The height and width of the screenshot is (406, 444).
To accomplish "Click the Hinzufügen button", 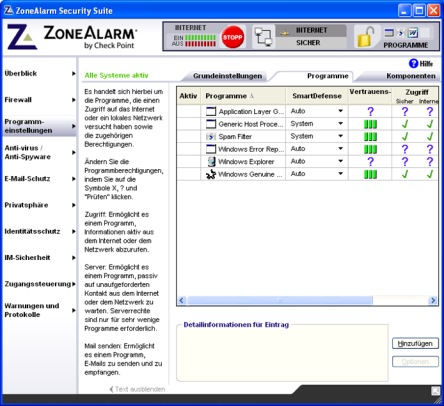I will tap(415, 343).
